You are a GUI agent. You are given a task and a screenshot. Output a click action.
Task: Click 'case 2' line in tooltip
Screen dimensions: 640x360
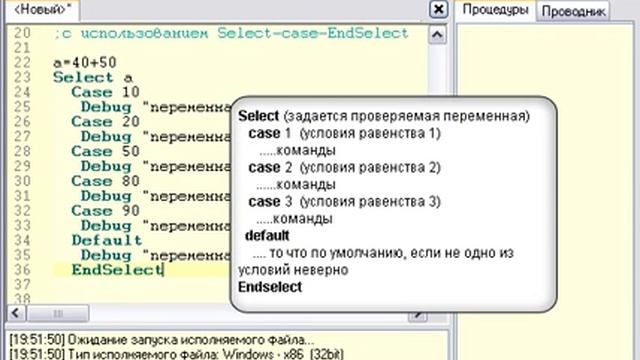tap(344, 168)
